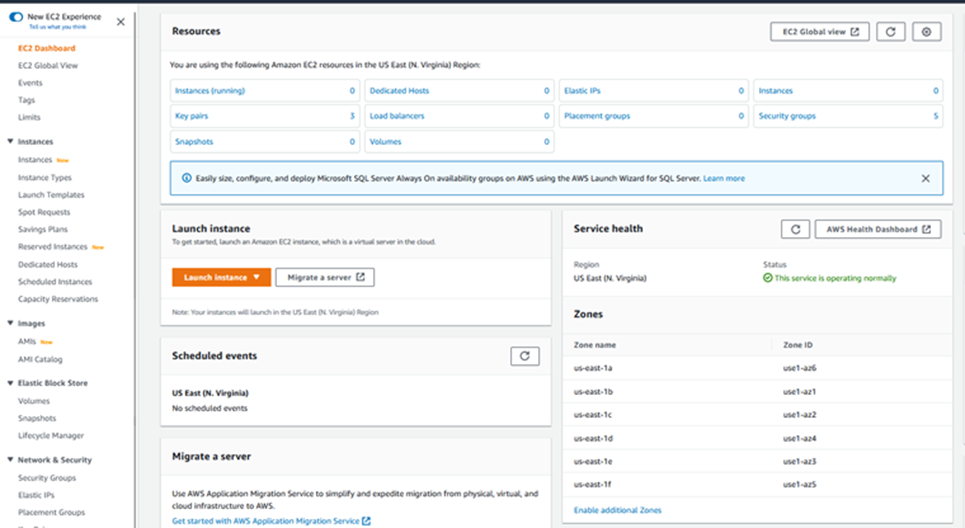Screen dimensions: 965x528
Task: Click Security groups resource link
Action: [x=787, y=116]
